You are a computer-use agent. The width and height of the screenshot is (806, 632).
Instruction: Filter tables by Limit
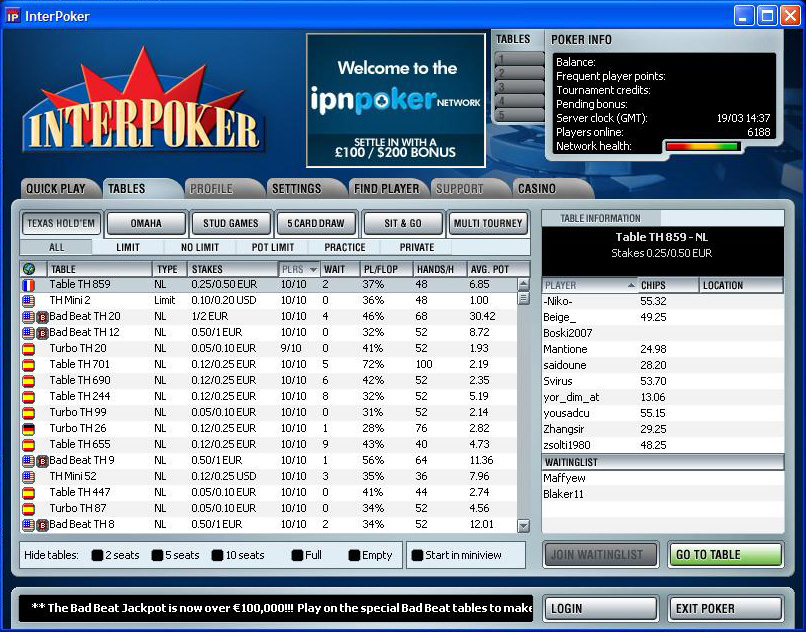click(x=128, y=247)
